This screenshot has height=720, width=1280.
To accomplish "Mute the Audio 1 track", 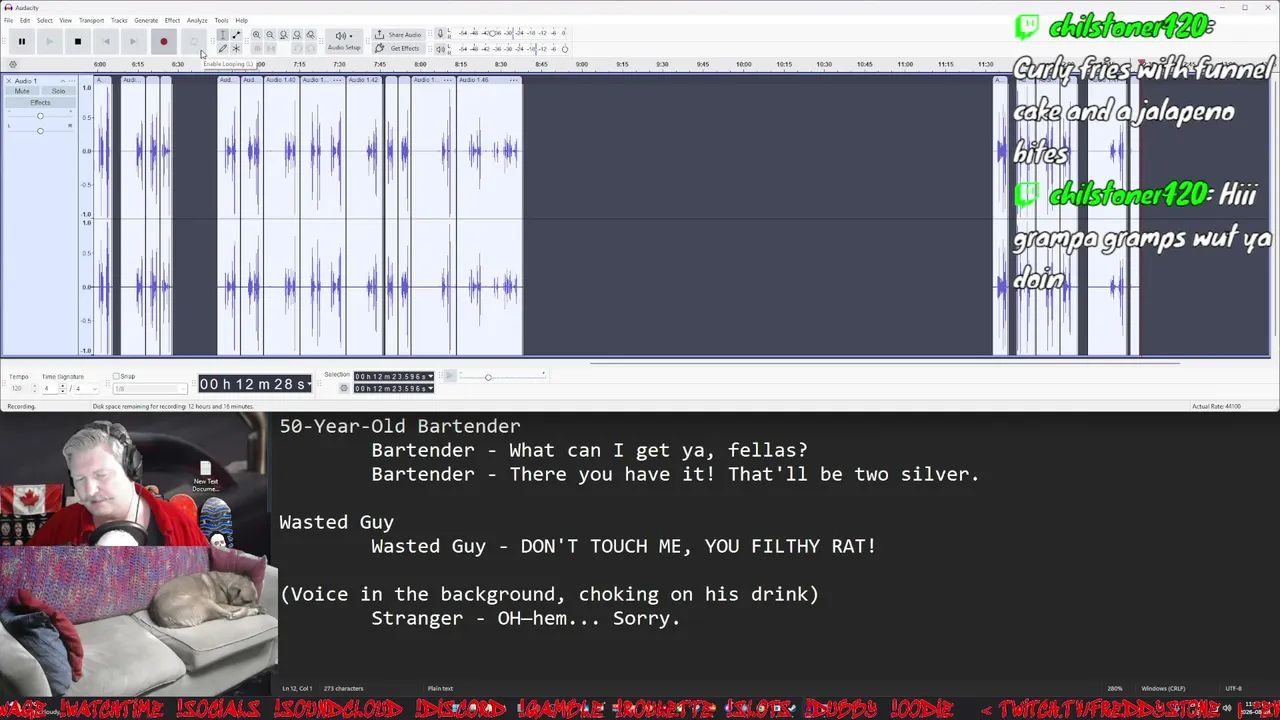I will [x=22, y=91].
